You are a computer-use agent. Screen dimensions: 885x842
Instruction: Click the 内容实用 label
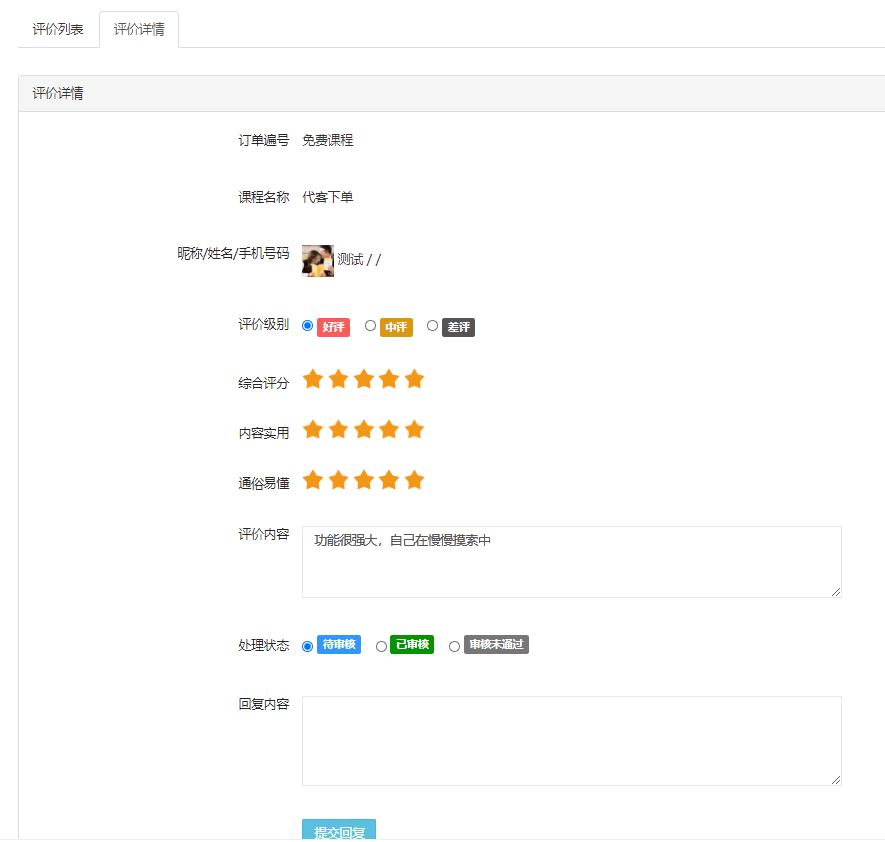(264, 433)
